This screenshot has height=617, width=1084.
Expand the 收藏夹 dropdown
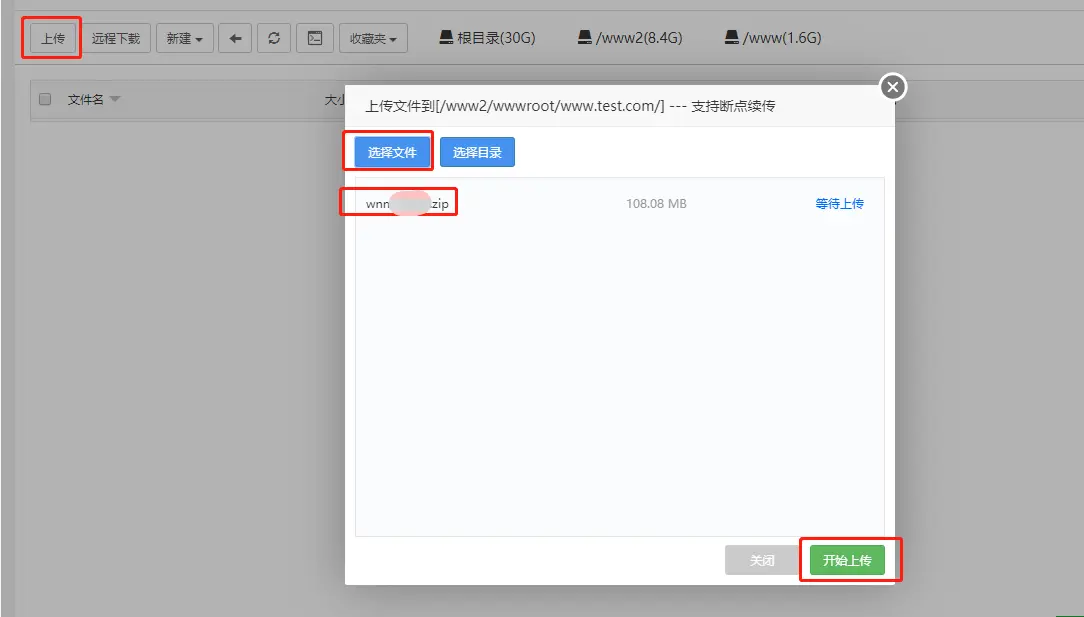[373, 39]
